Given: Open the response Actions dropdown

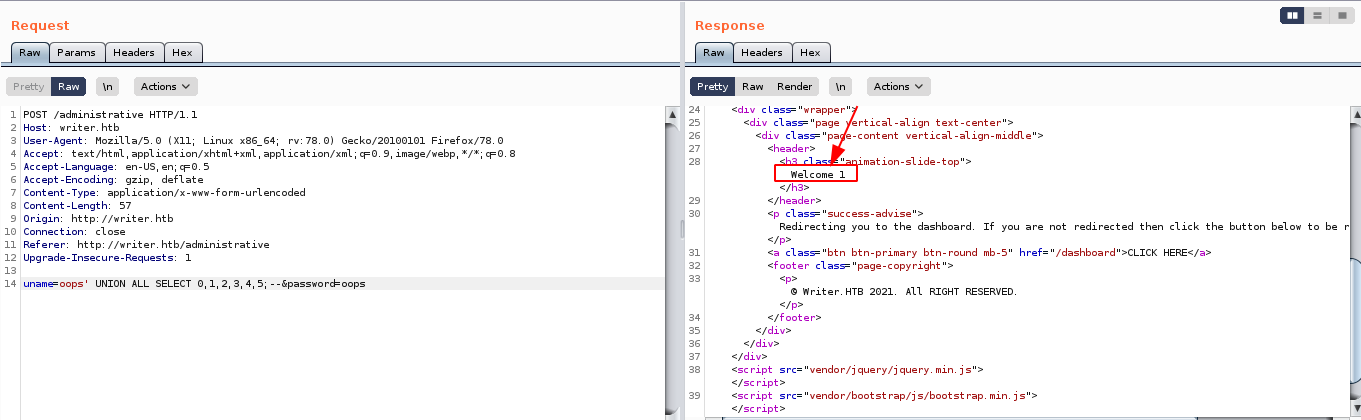Looking at the screenshot, I should click(898, 87).
